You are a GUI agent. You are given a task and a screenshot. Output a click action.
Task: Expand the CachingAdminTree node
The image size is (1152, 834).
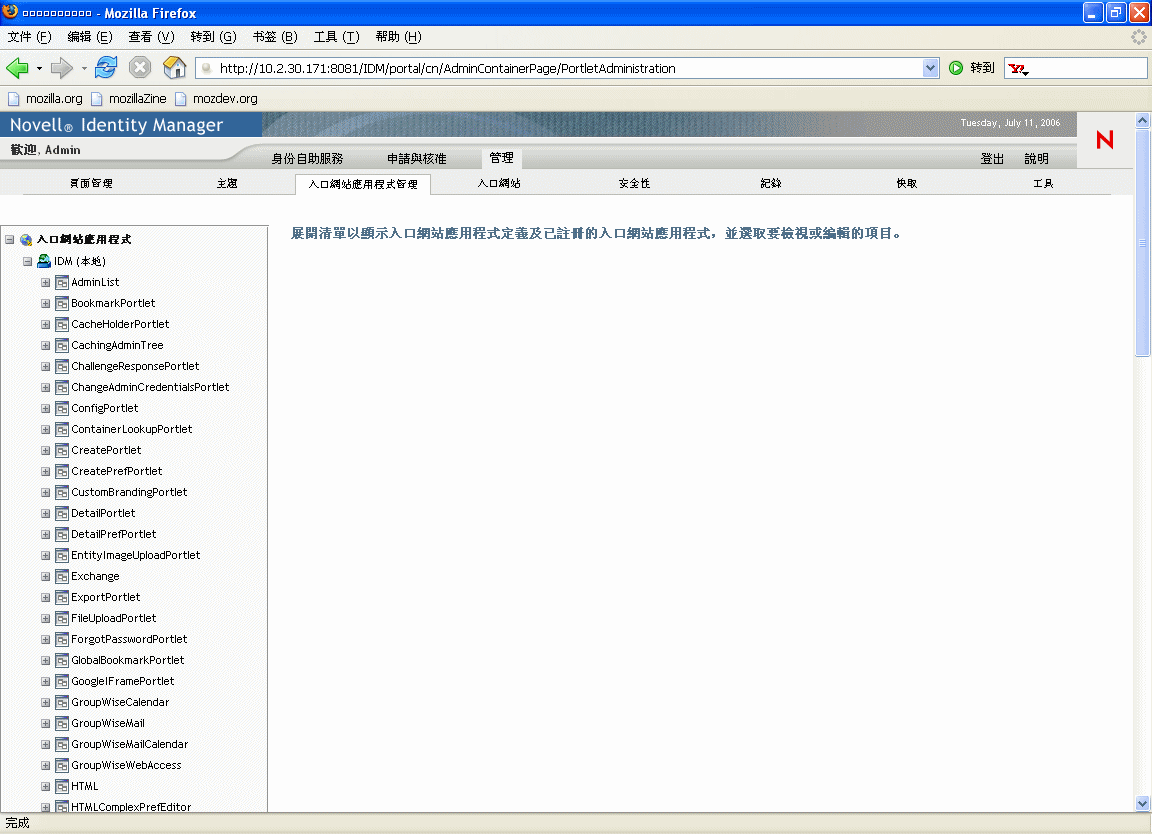click(x=46, y=345)
